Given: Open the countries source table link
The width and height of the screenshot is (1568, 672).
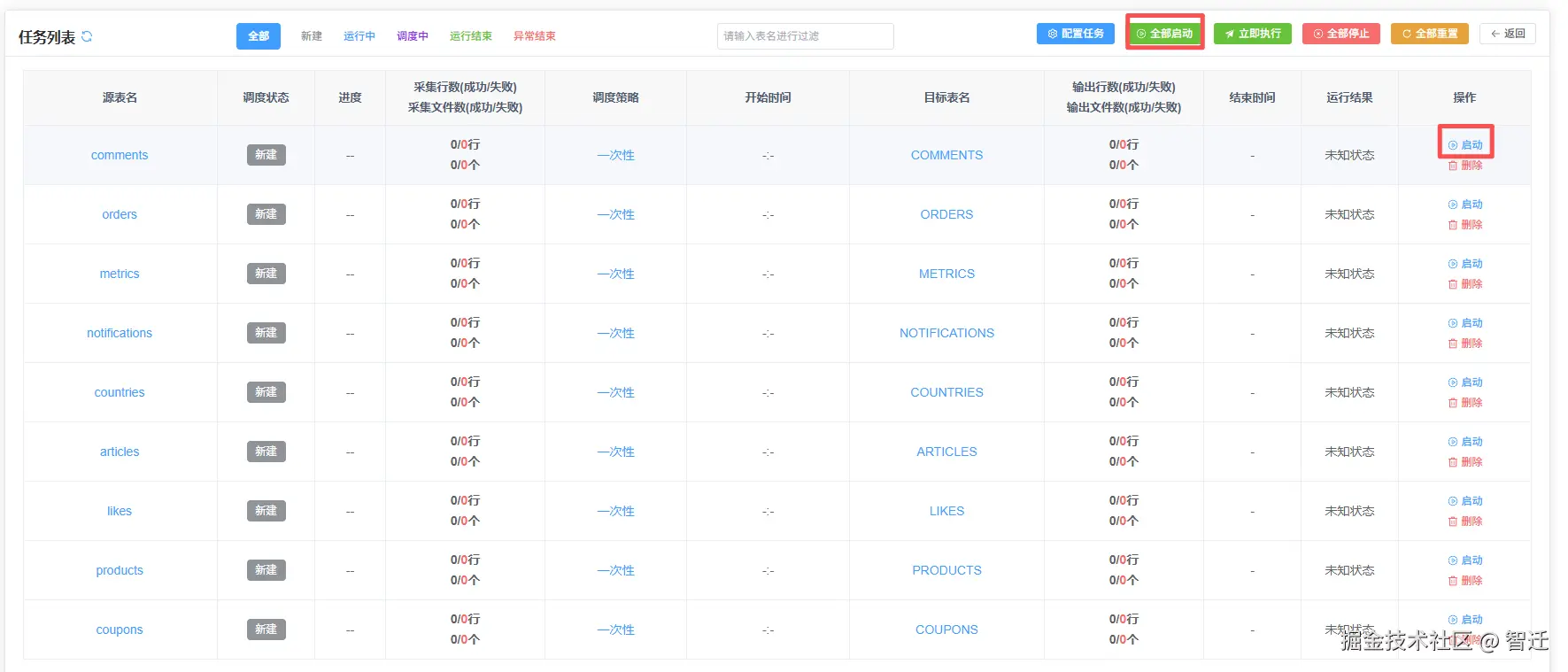Looking at the screenshot, I should coord(120,392).
